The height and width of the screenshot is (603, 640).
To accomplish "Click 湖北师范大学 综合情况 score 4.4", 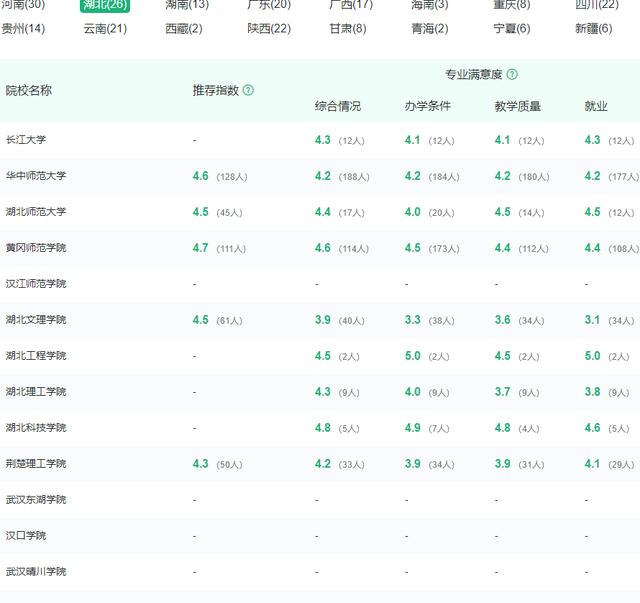I will click(323, 212).
